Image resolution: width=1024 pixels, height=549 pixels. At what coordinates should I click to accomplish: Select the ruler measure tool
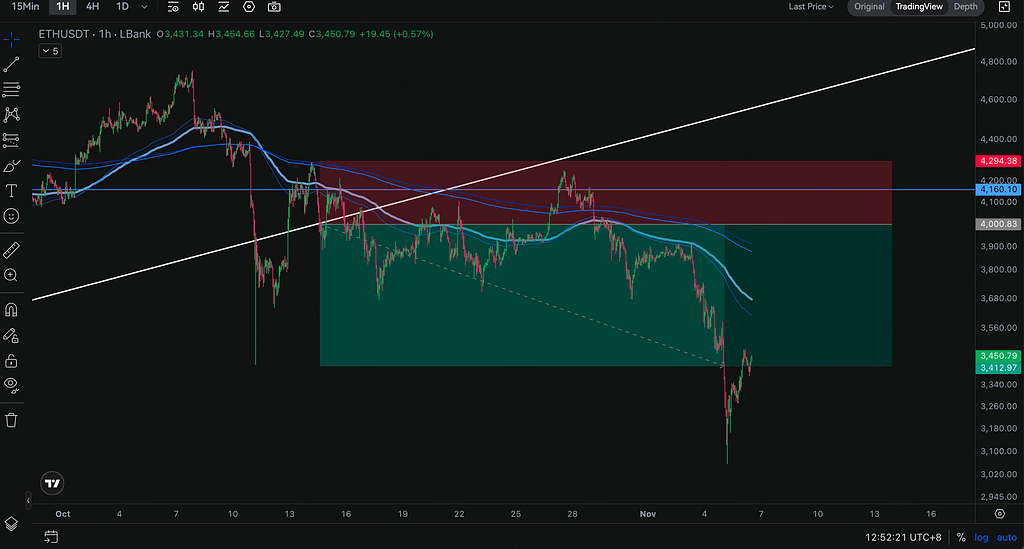coord(11,250)
